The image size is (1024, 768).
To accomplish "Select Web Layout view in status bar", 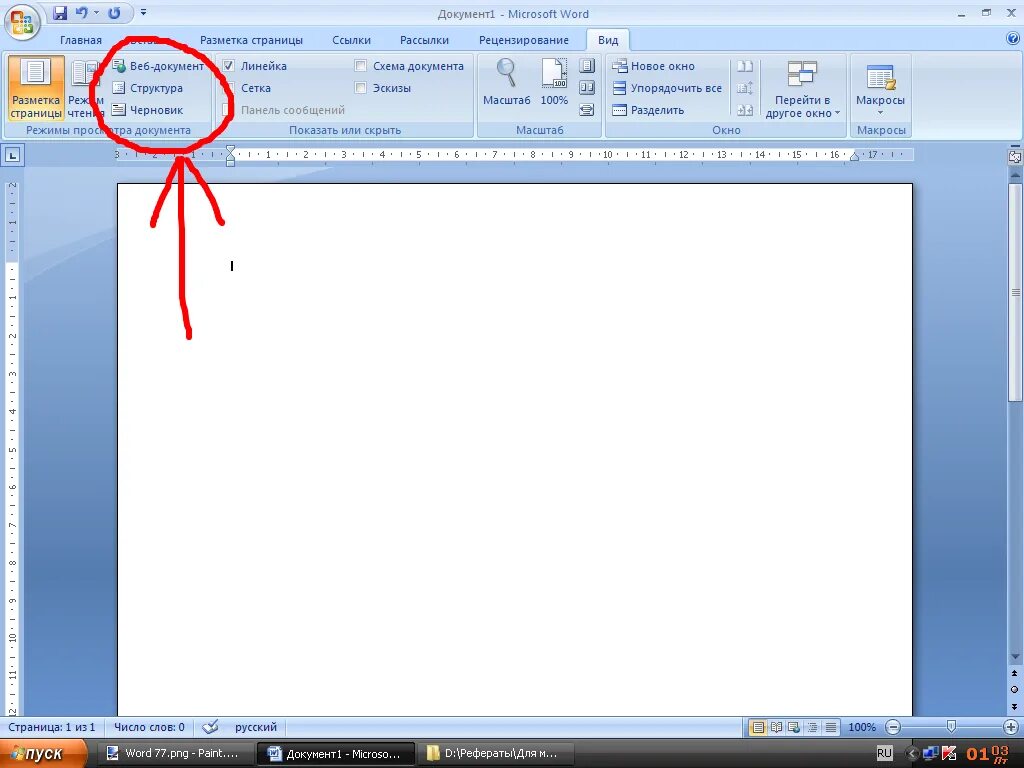I will click(x=794, y=727).
